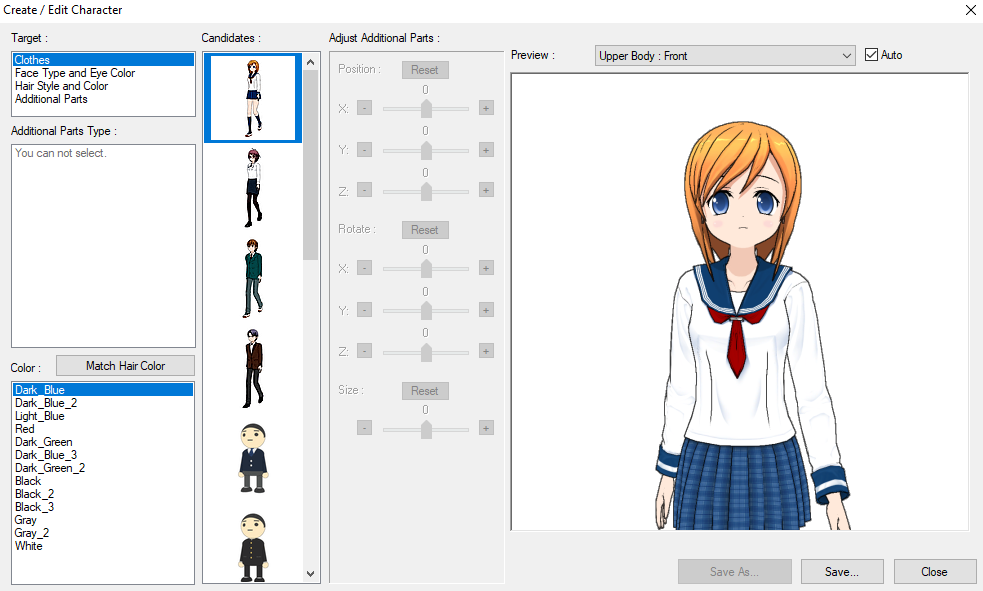This screenshot has height=591, width=983.
Task: Click the Save... button
Action: 842,572
